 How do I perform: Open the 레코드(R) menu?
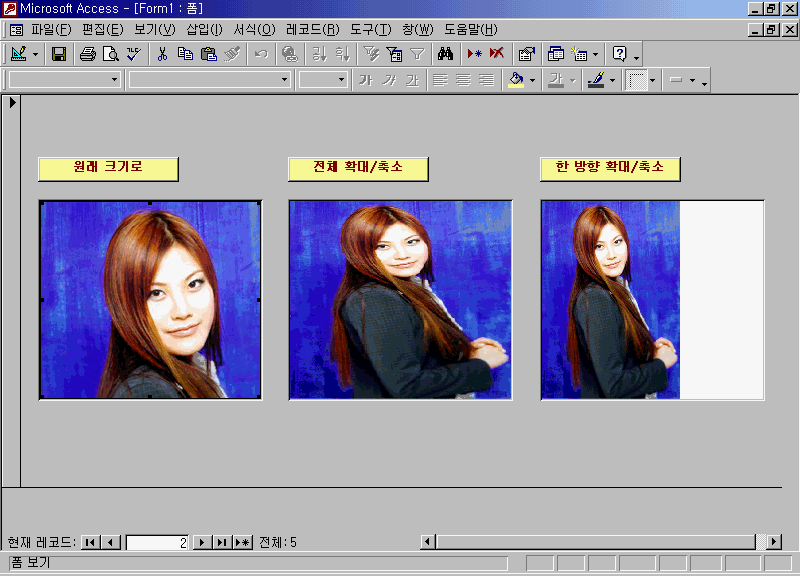312,30
